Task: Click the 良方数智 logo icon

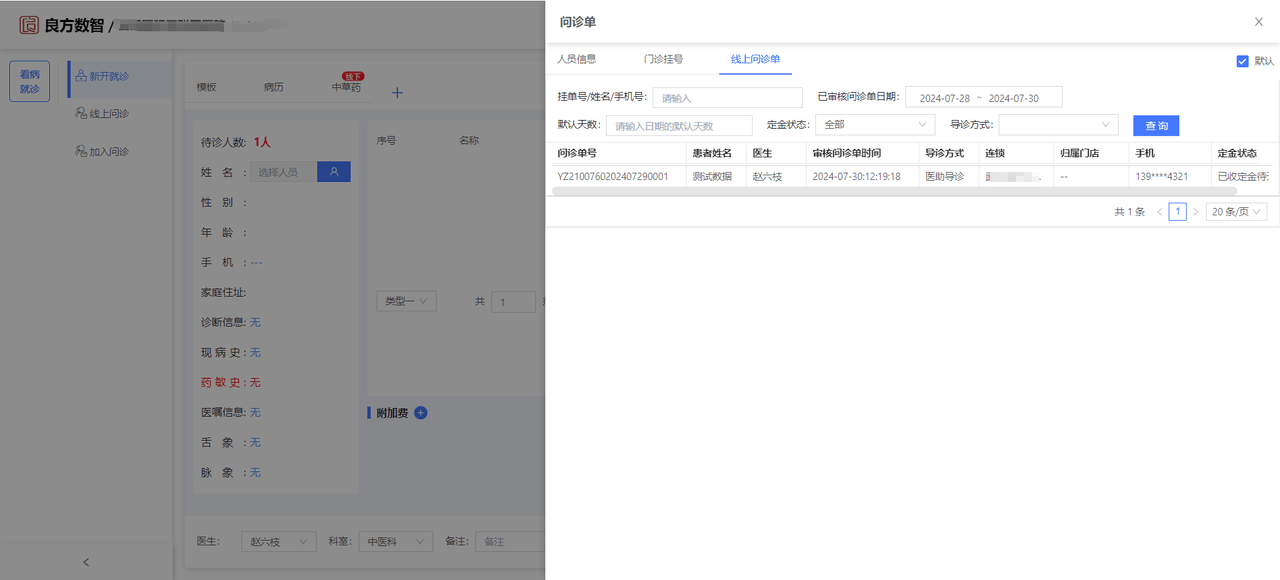Action: [29, 25]
